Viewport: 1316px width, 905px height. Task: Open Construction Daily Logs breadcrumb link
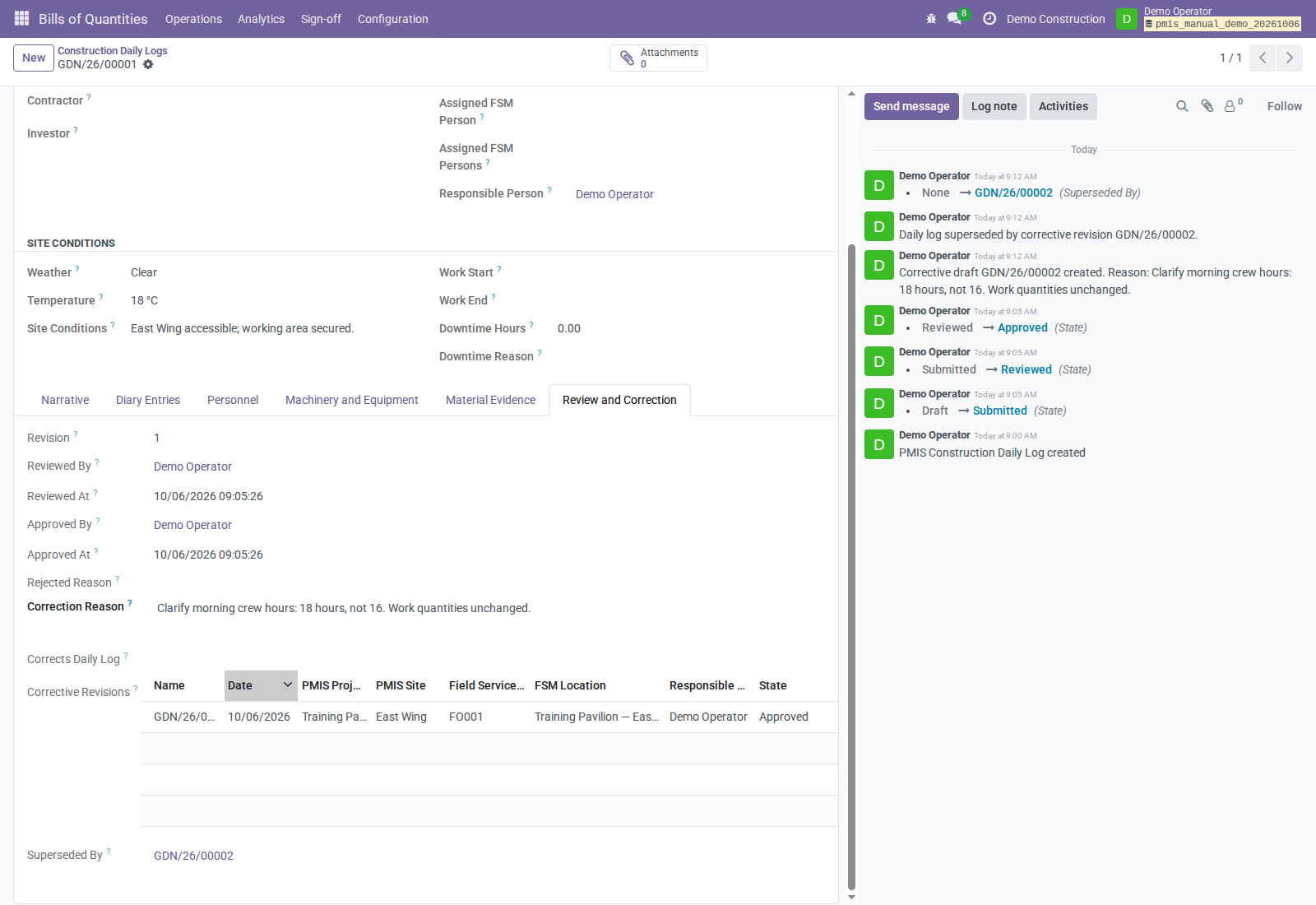pos(112,50)
